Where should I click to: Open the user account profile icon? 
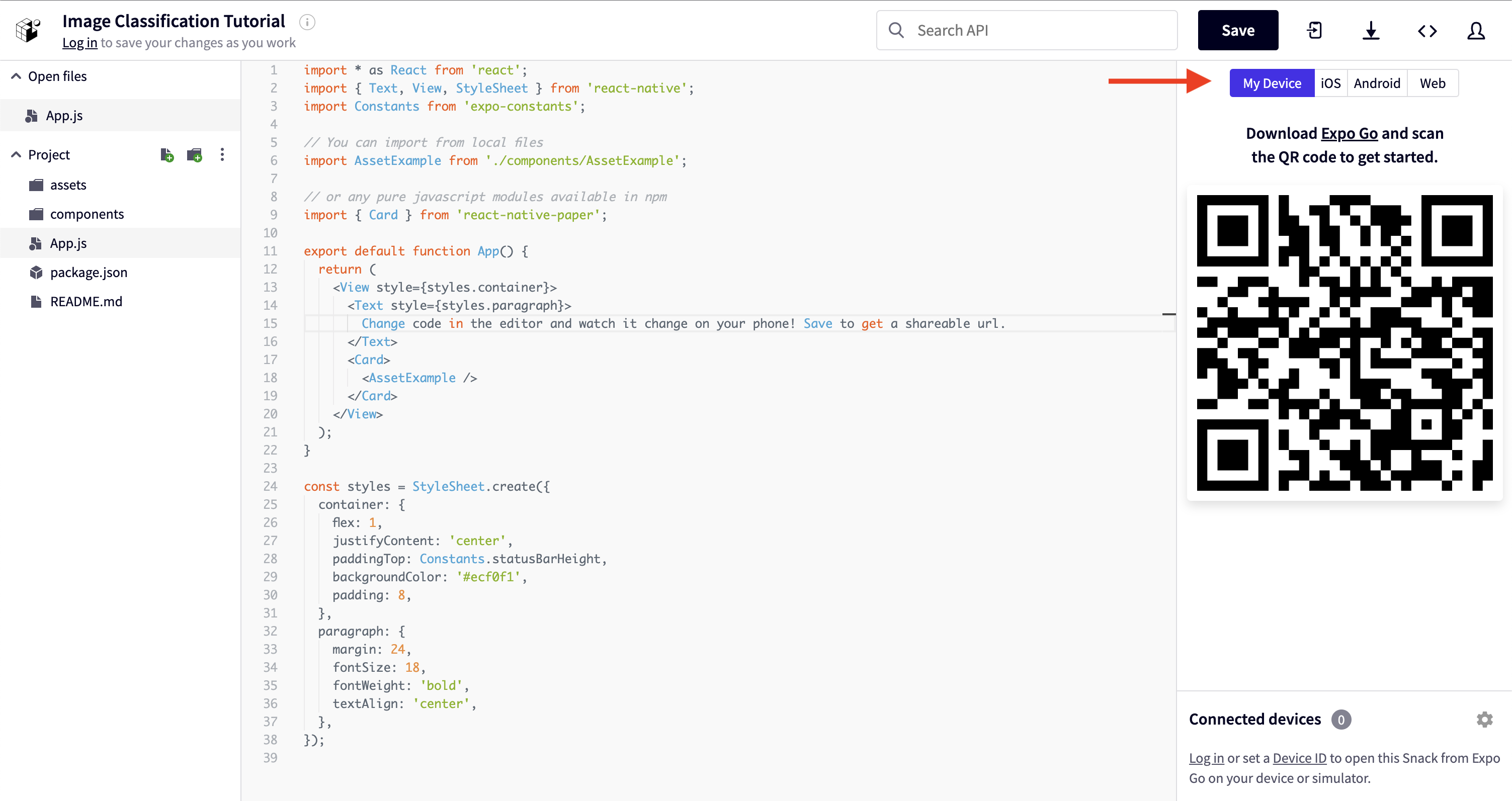click(x=1476, y=31)
